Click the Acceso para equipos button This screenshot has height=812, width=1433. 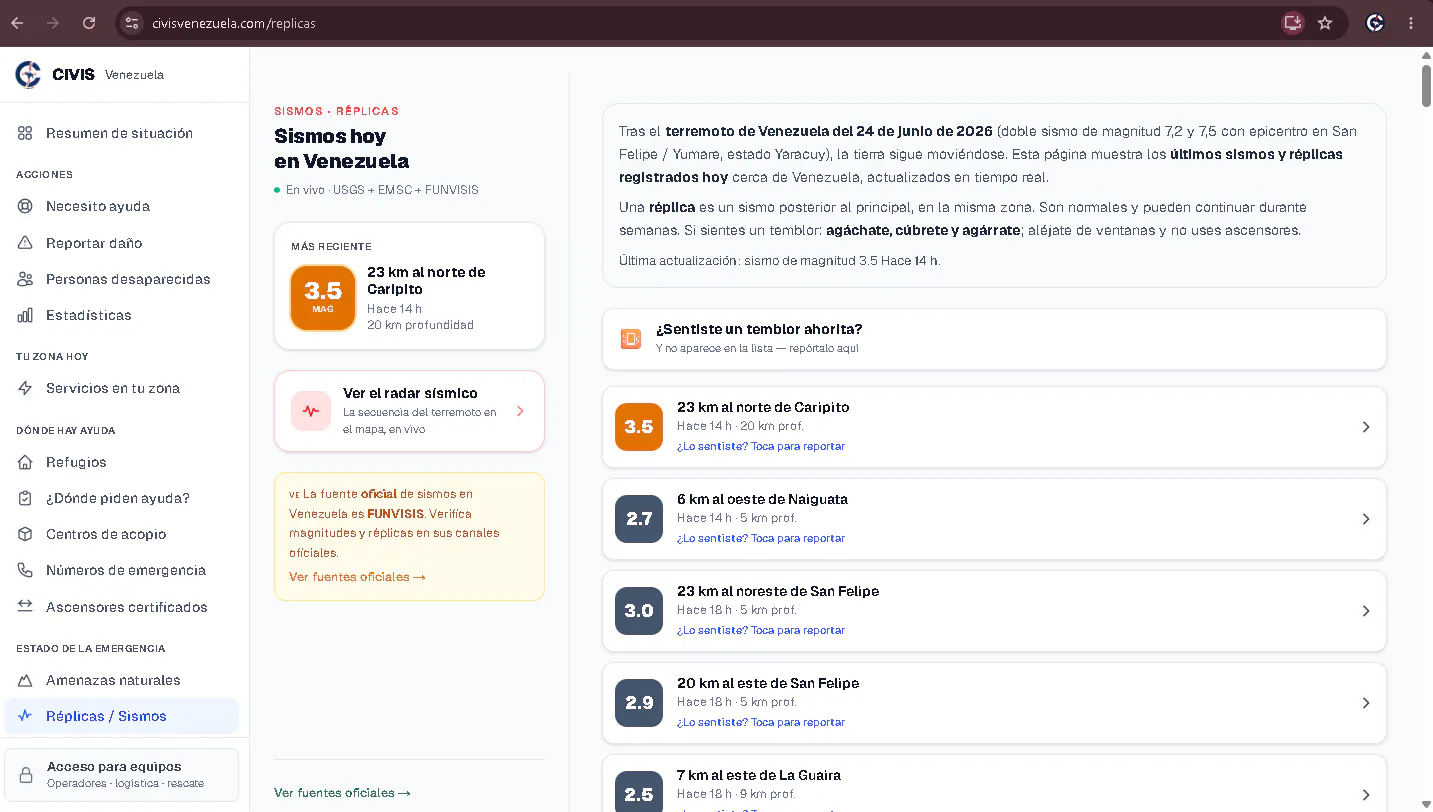[x=121, y=775]
